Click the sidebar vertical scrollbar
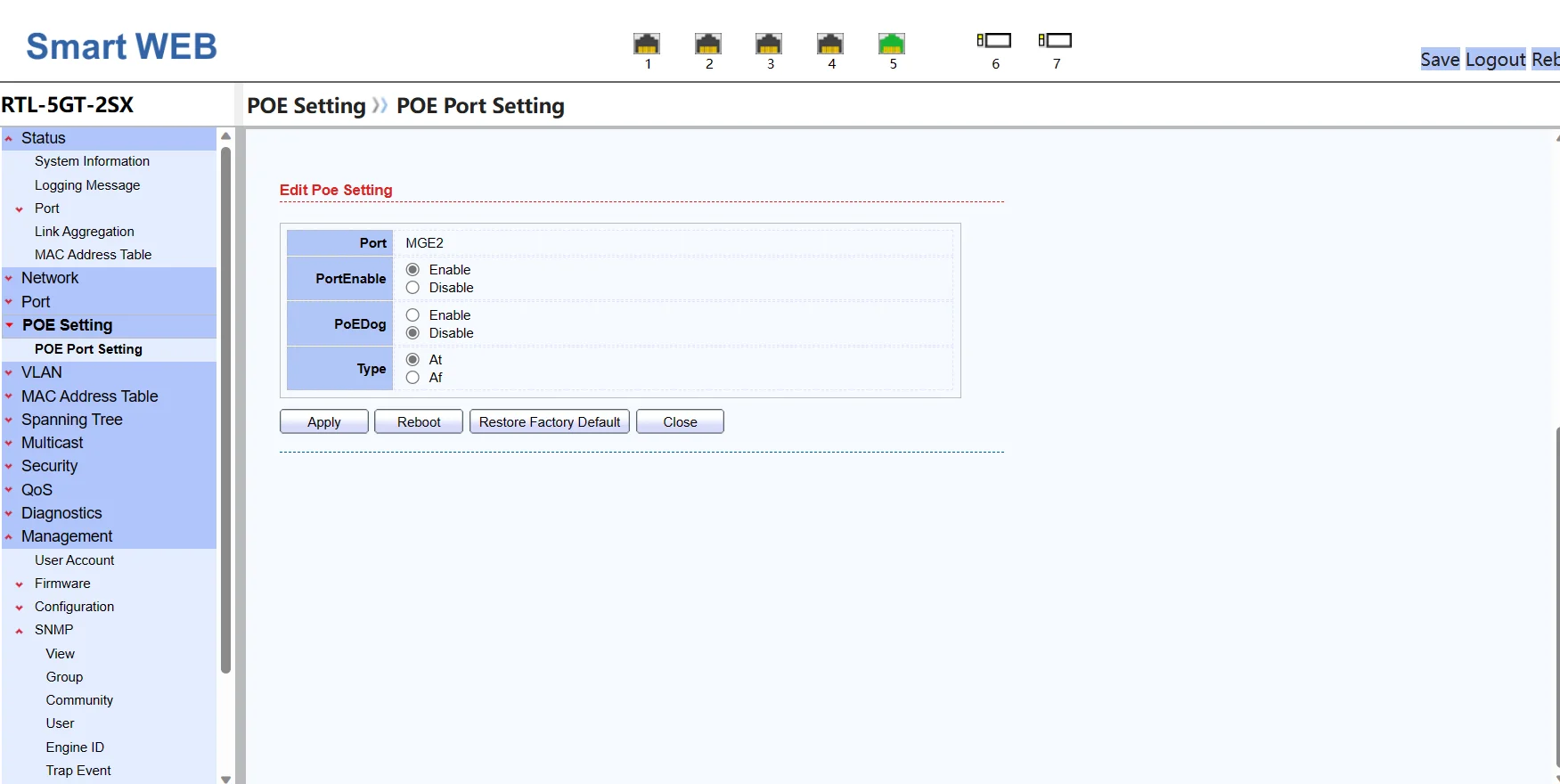Screen dimensions: 1560x784 click(225, 410)
